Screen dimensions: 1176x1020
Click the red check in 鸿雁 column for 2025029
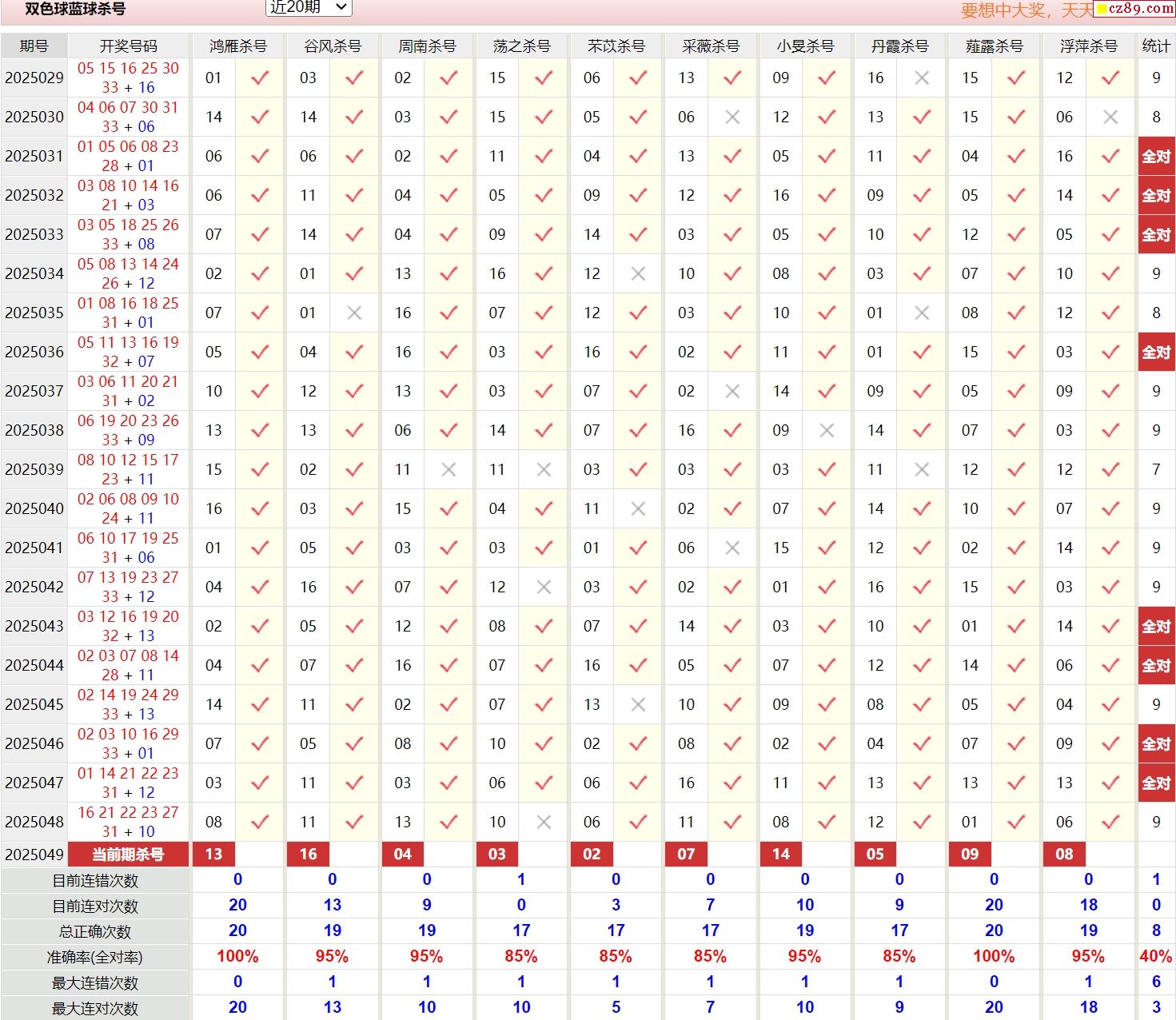click(x=260, y=78)
